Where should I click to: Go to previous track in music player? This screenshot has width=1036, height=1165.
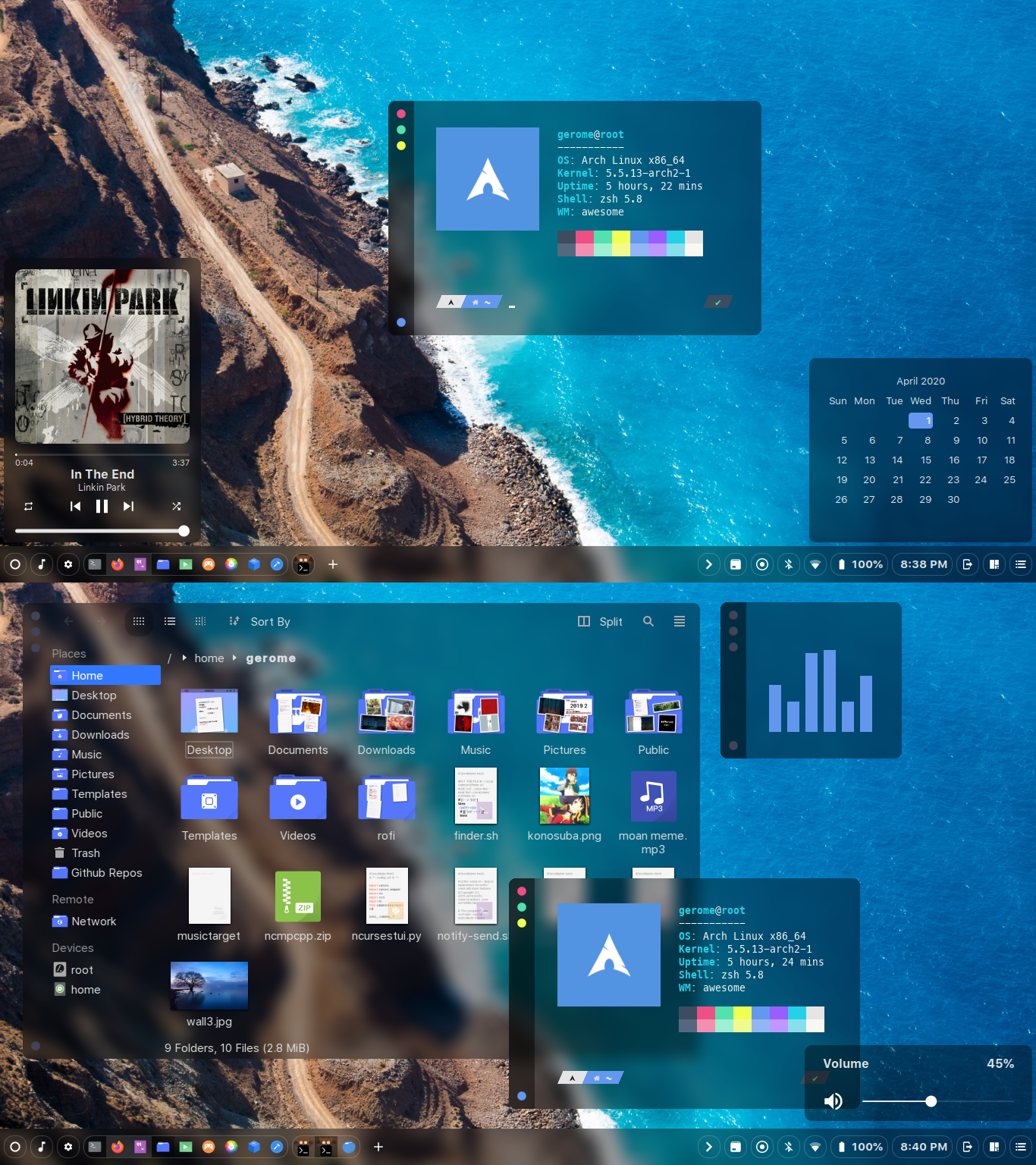click(75, 507)
